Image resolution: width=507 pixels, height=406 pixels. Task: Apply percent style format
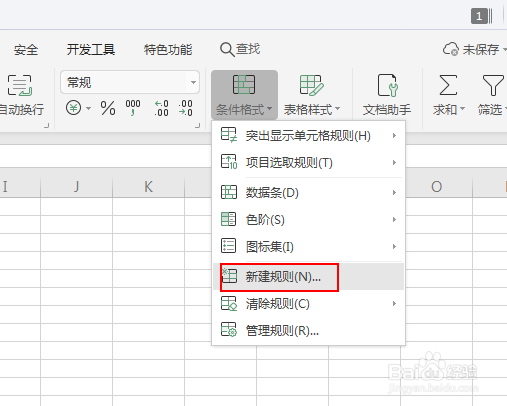tap(108, 108)
